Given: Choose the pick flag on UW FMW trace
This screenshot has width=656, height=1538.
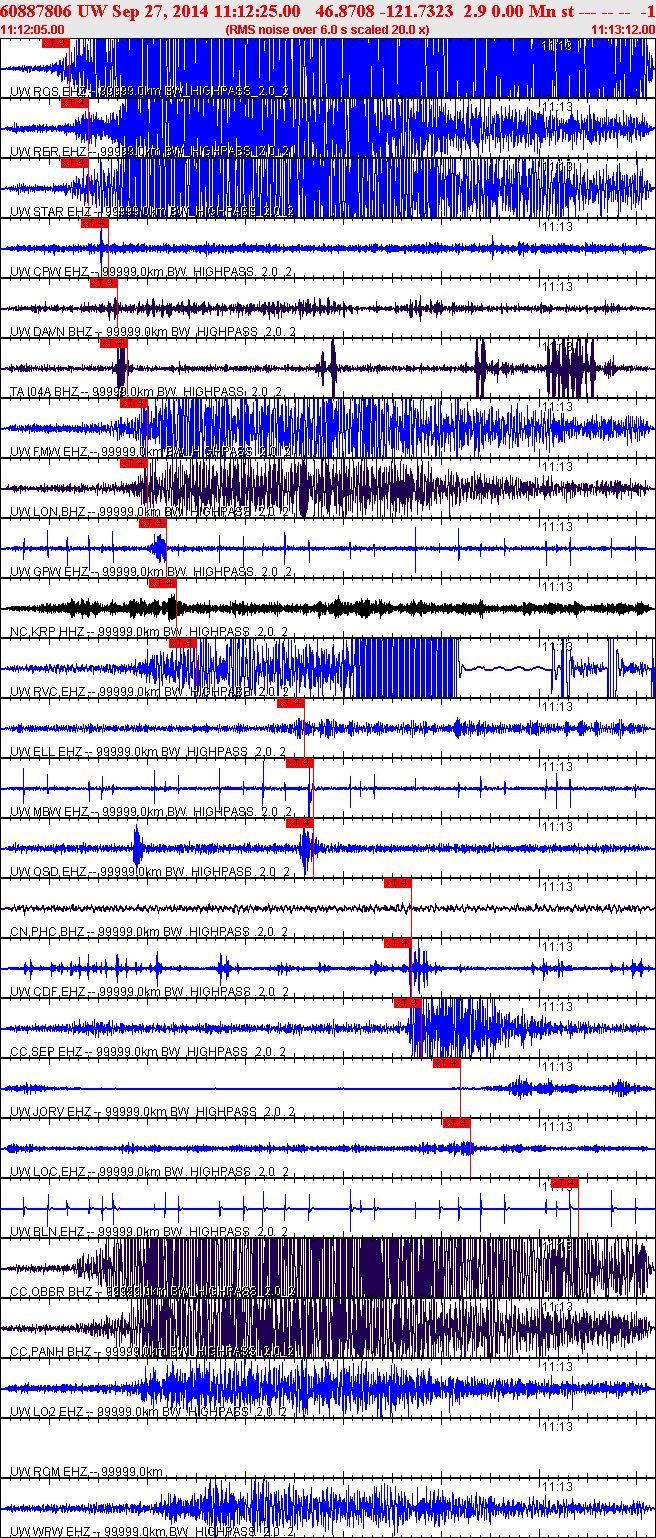Looking at the screenshot, I should pyautogui.click(x=134, y=403).
